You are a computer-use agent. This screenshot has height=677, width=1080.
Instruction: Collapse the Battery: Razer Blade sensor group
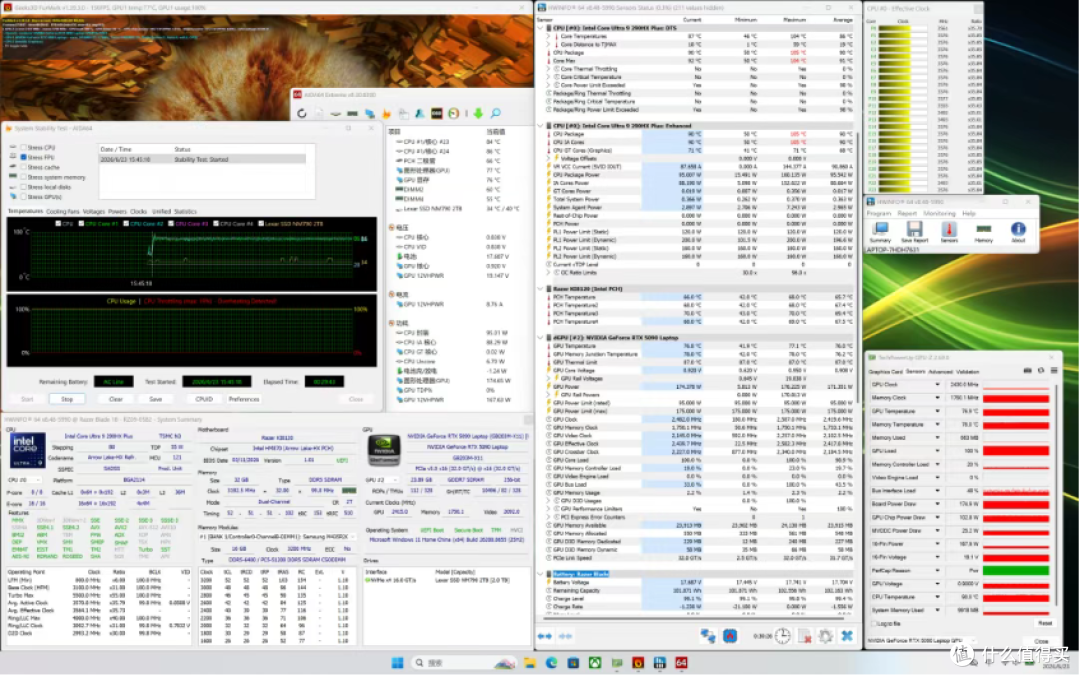click(x=541, y=574)
